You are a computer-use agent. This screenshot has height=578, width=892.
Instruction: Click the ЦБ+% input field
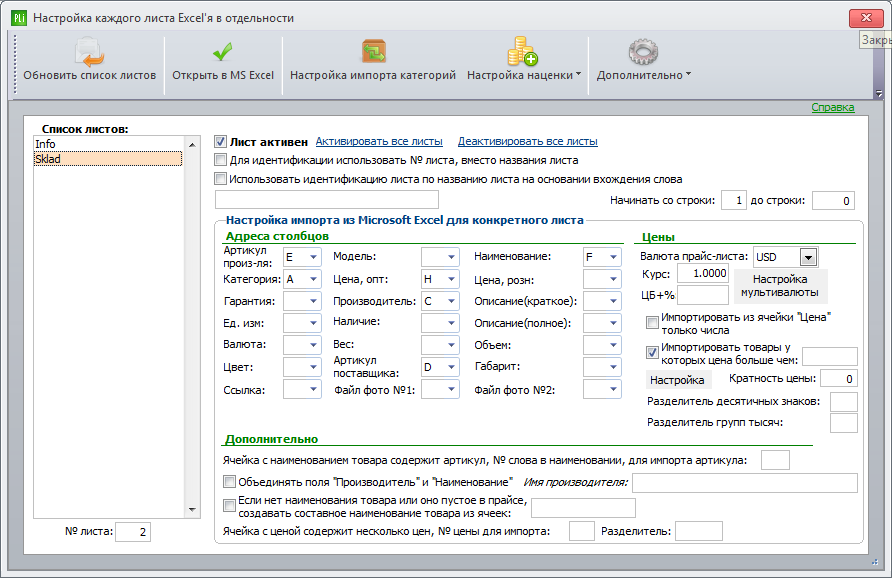(x=703, y=295)
